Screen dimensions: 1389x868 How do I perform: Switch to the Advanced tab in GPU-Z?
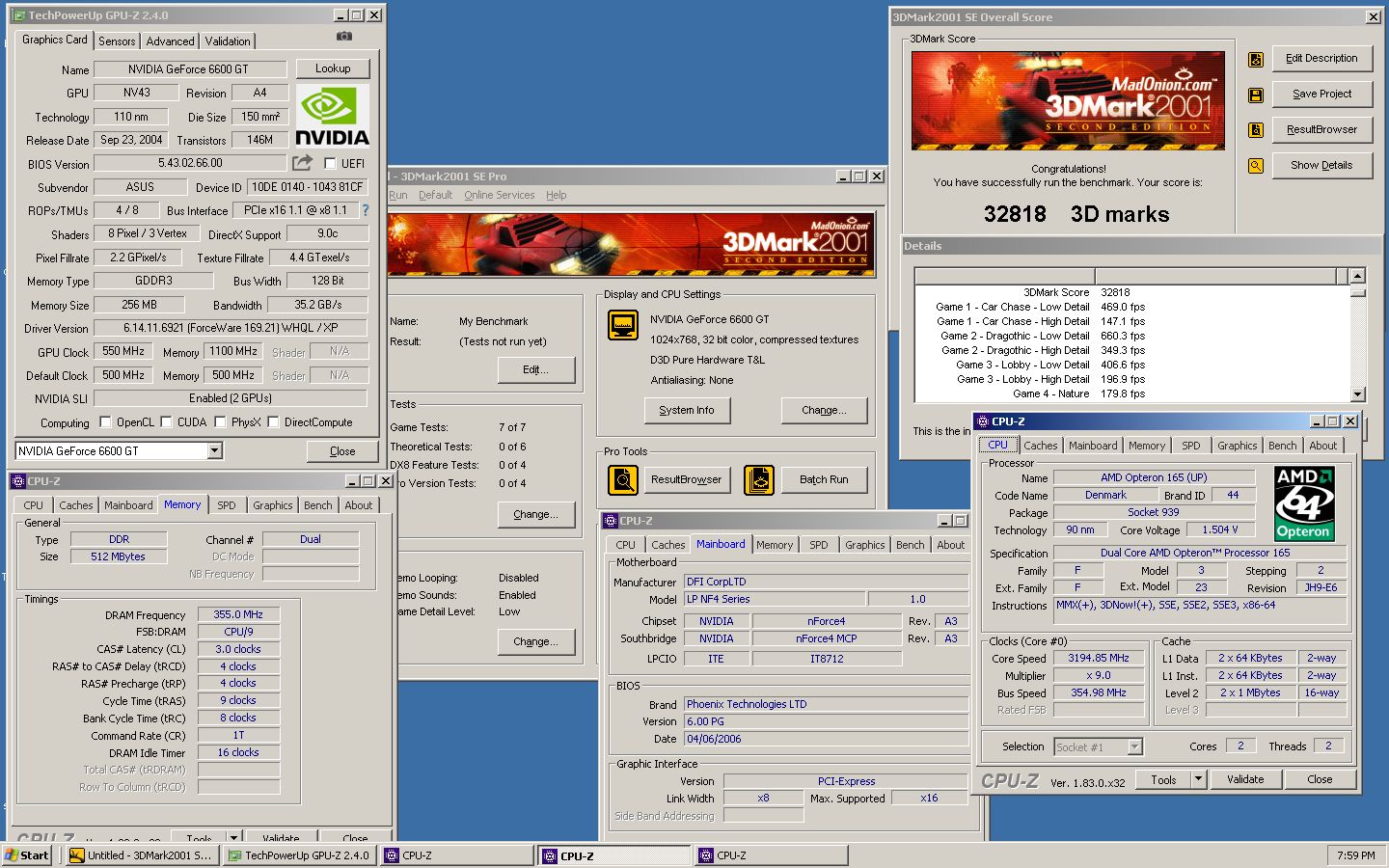(171, 41)
